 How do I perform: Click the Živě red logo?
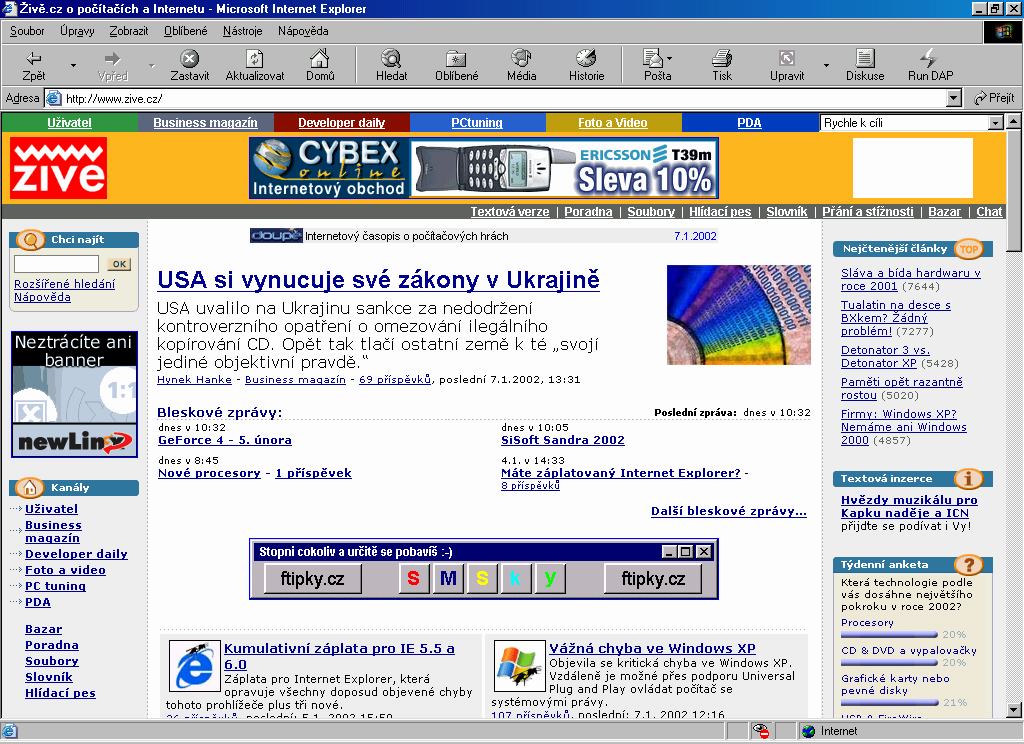tap(58, 168)
